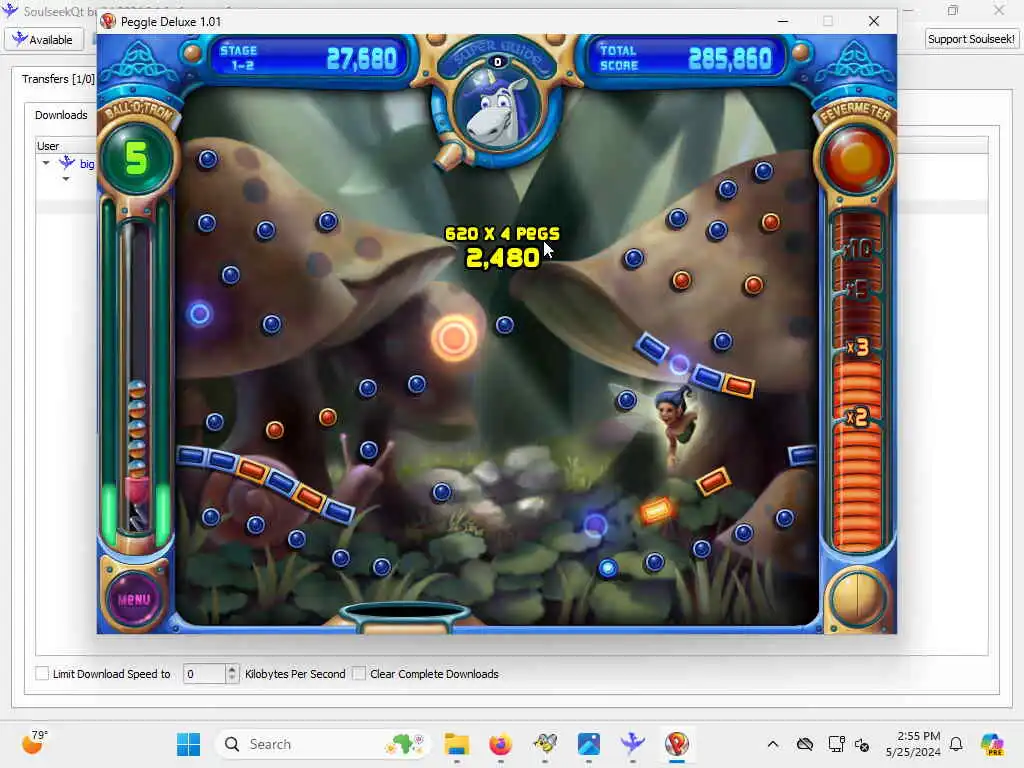Screen dimensions: 1024x768
Task: Switch to the Downloads tab in Soulseek
Action: [x=61, y=115]
